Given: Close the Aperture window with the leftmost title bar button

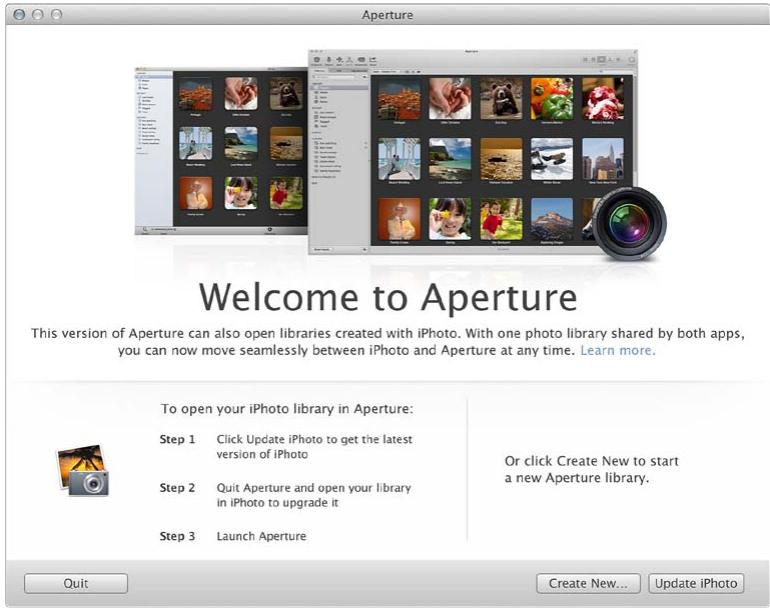Looking at the screenshot, I should (19, 15).
